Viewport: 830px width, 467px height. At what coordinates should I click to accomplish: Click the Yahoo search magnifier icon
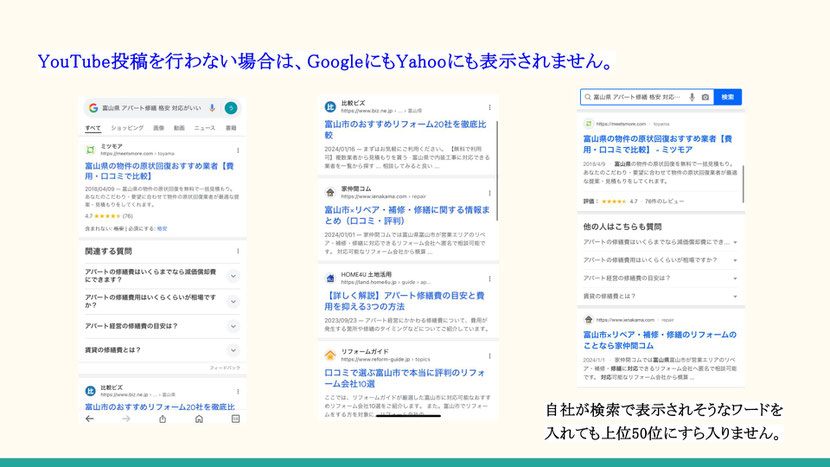[x=588, y=97]
